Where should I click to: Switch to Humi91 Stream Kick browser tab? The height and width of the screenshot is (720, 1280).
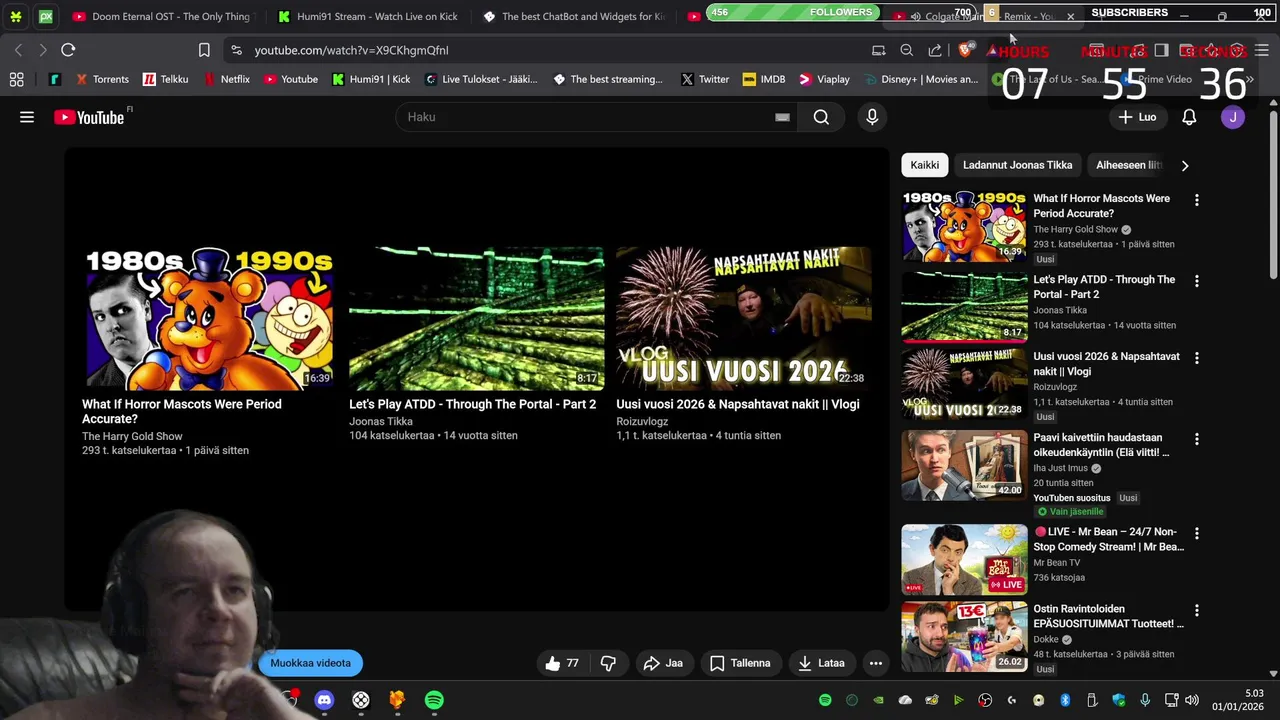click(x=366, y=16)
